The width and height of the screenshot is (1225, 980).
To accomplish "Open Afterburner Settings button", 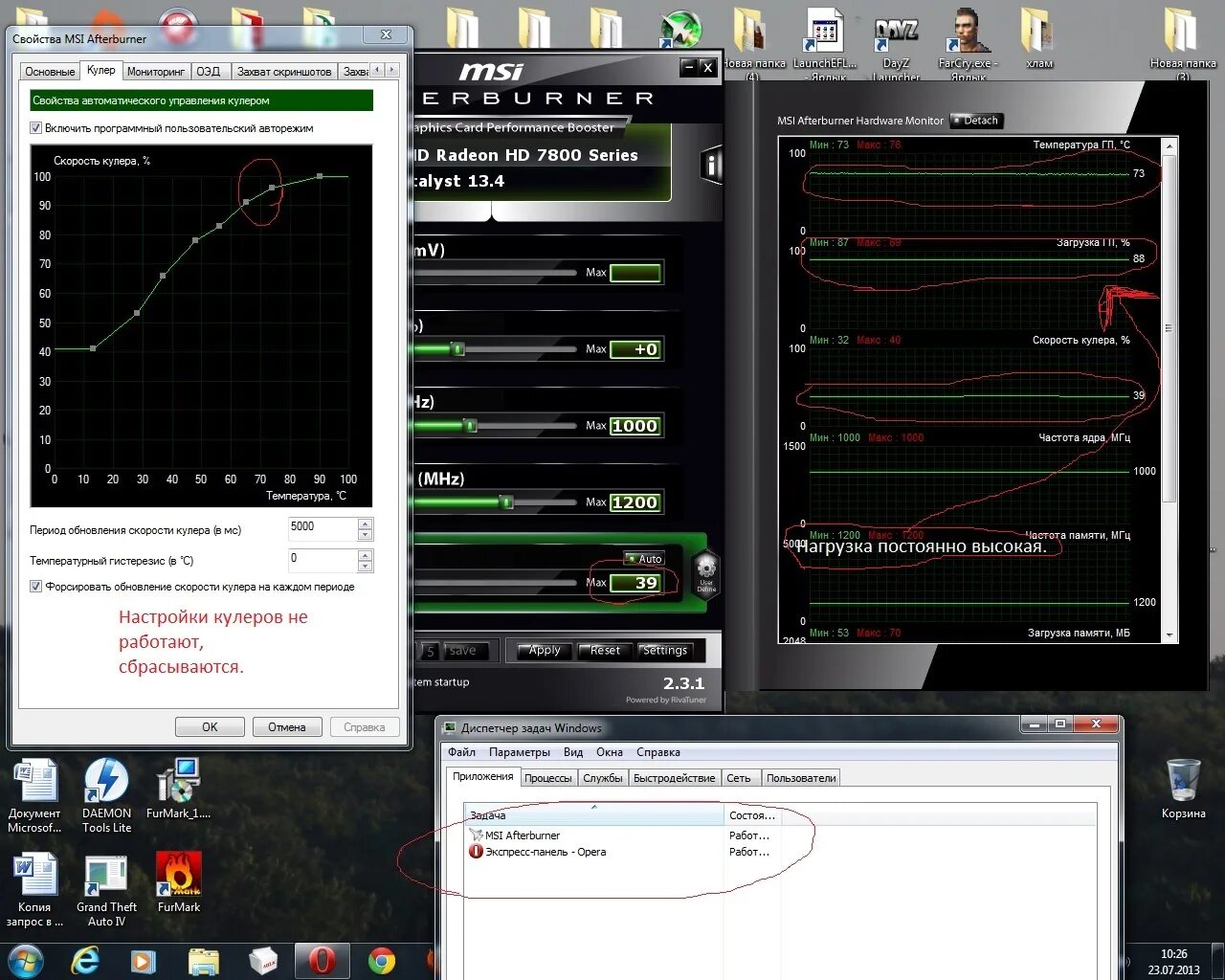I will coord(665,651).
